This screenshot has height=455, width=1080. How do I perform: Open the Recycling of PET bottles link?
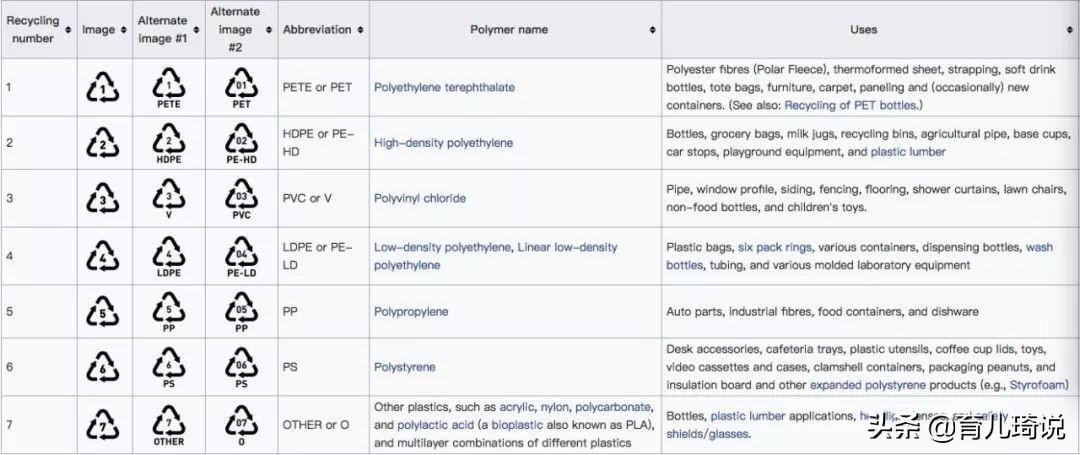tap(852, 104)
